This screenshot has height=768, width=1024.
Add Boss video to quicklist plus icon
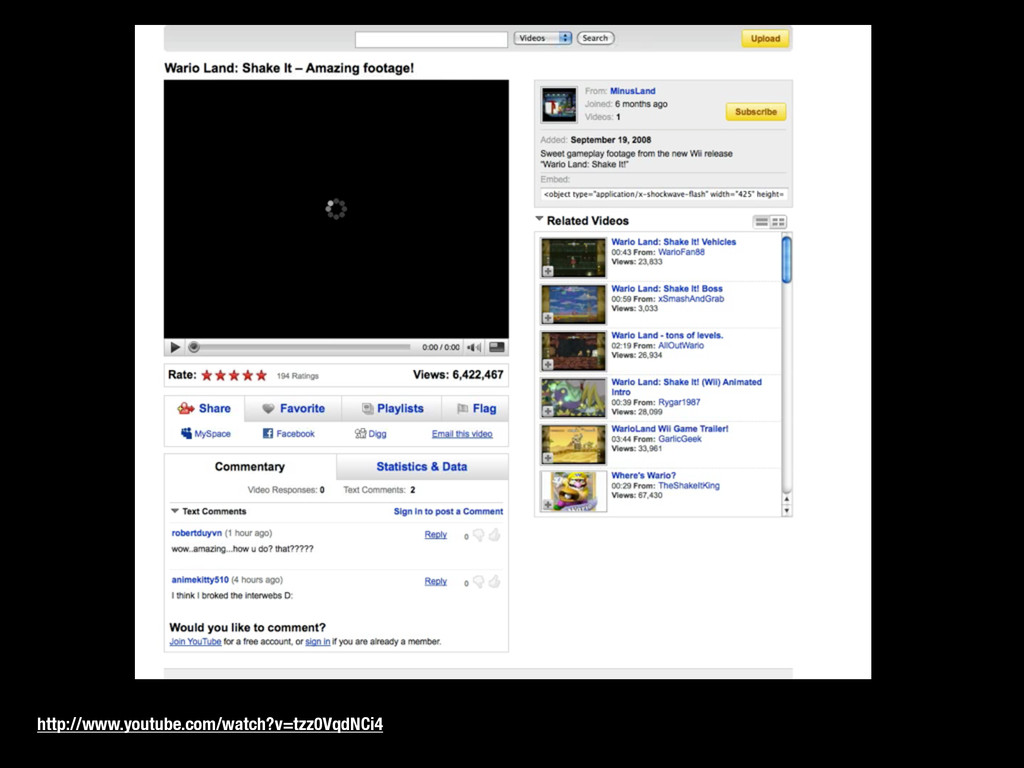[x=548, y=318]
